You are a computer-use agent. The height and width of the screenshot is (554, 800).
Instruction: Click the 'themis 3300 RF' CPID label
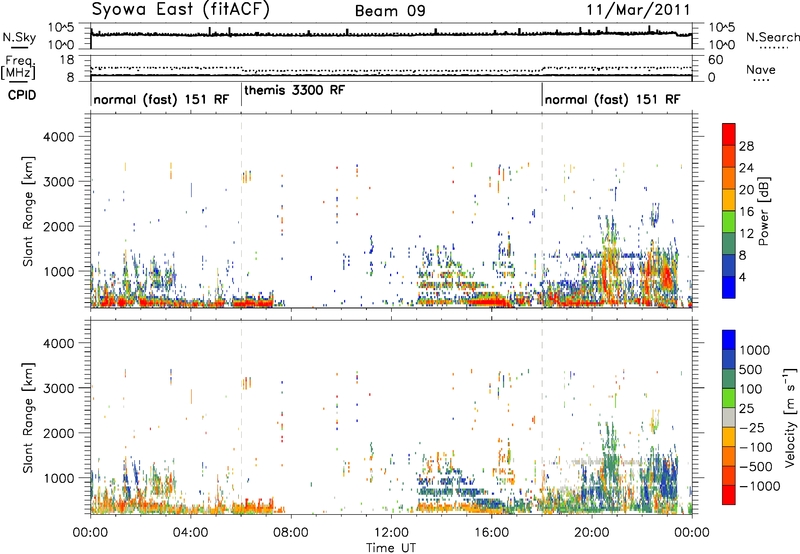tap(294, 90)
